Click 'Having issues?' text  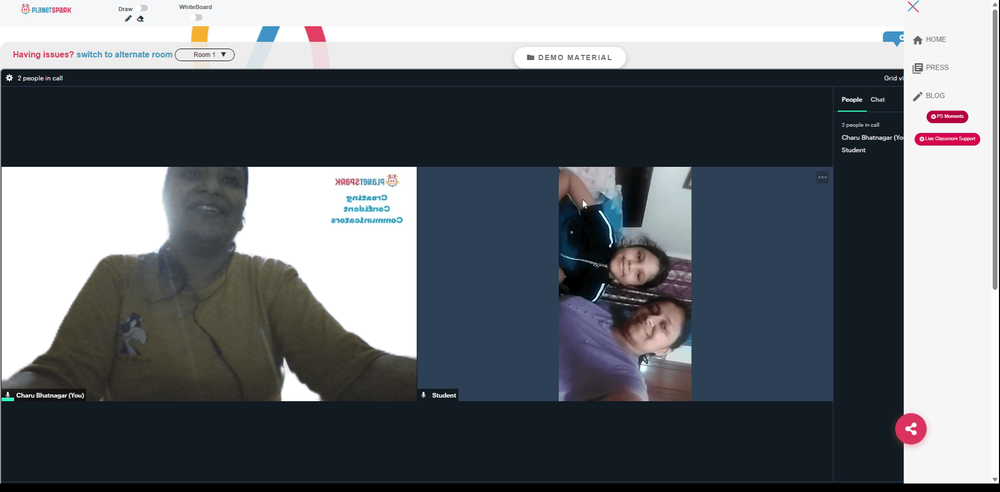43,55
